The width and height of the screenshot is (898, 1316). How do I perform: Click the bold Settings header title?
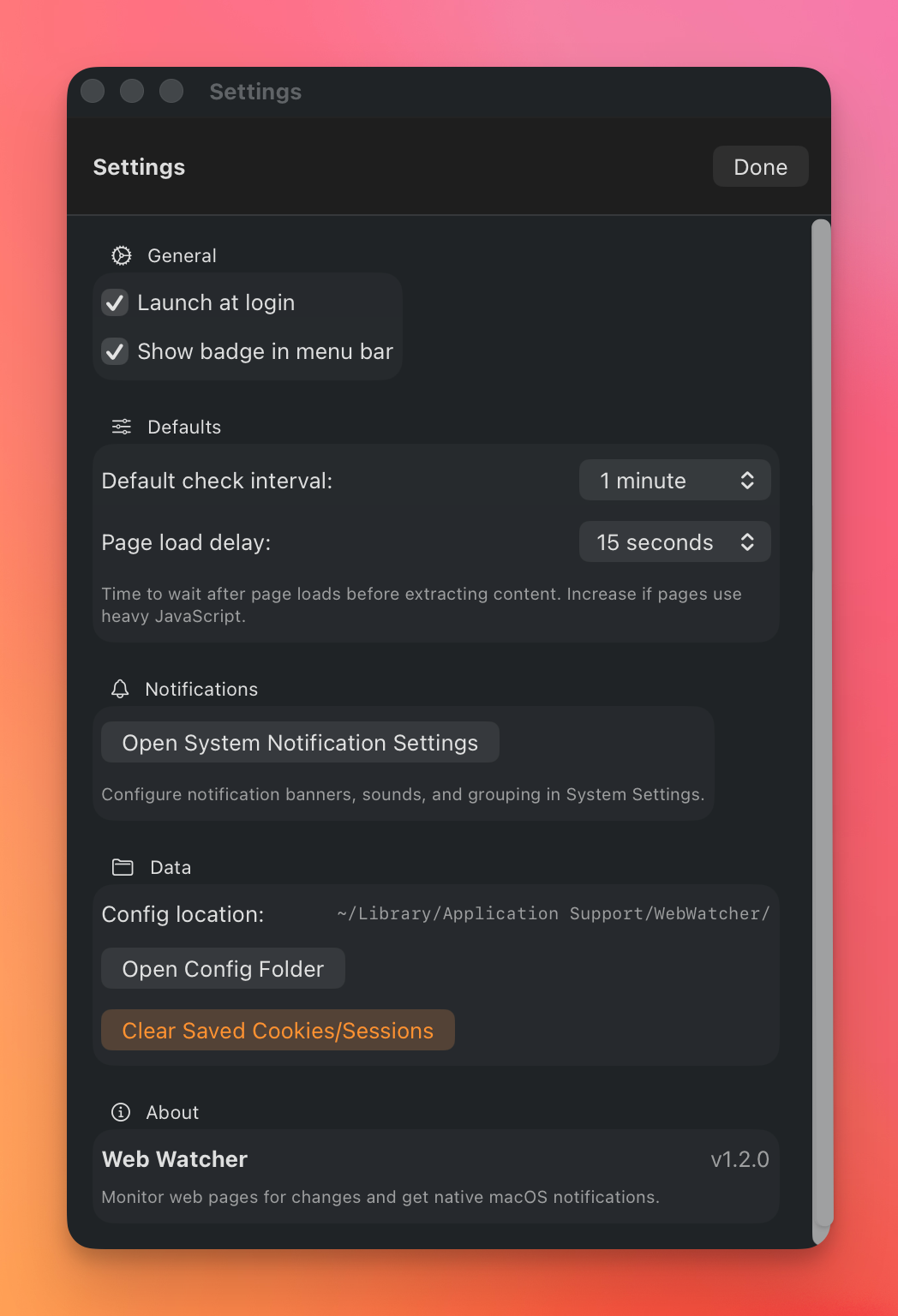click(x=139, y=167)
